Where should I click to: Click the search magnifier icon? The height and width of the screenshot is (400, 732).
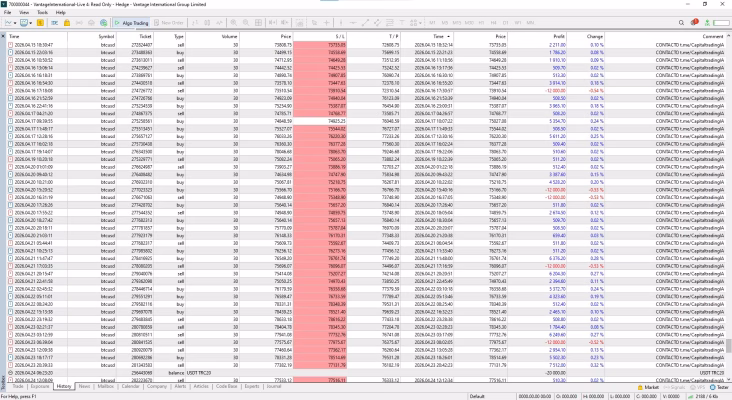point(681,22)
